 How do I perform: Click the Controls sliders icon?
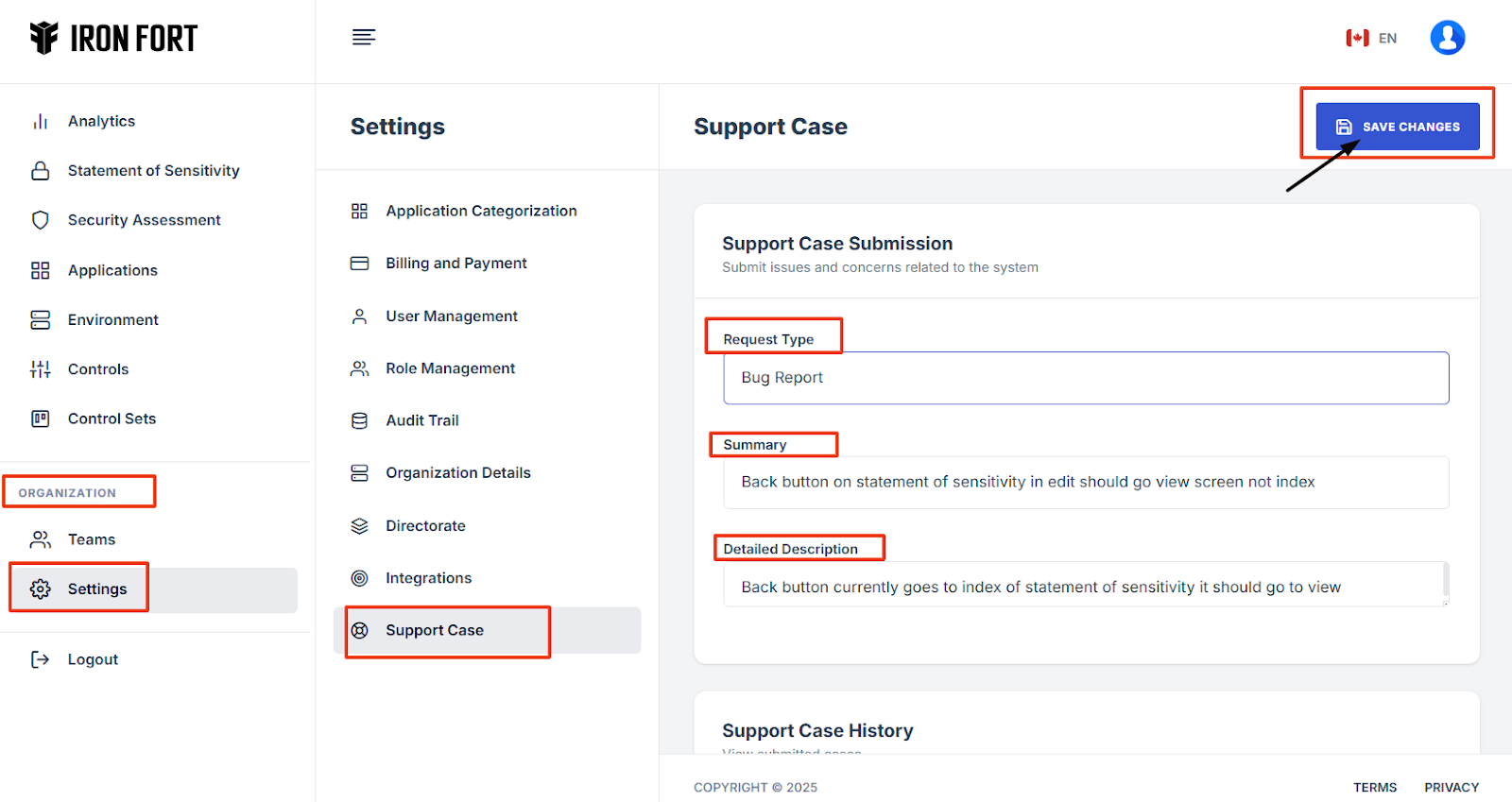[x=41, y=369]
